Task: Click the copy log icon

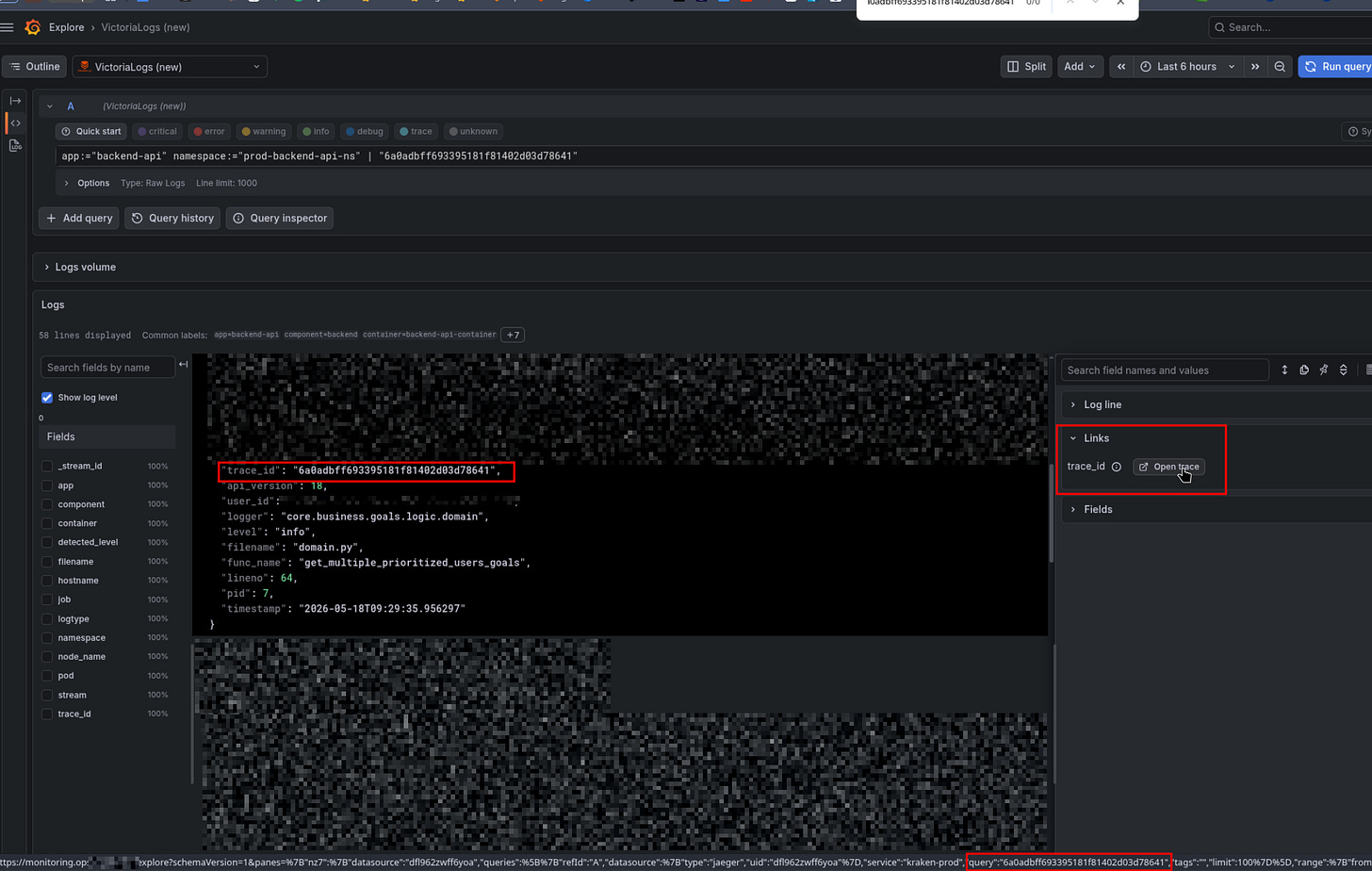Action: [1304, 370]
